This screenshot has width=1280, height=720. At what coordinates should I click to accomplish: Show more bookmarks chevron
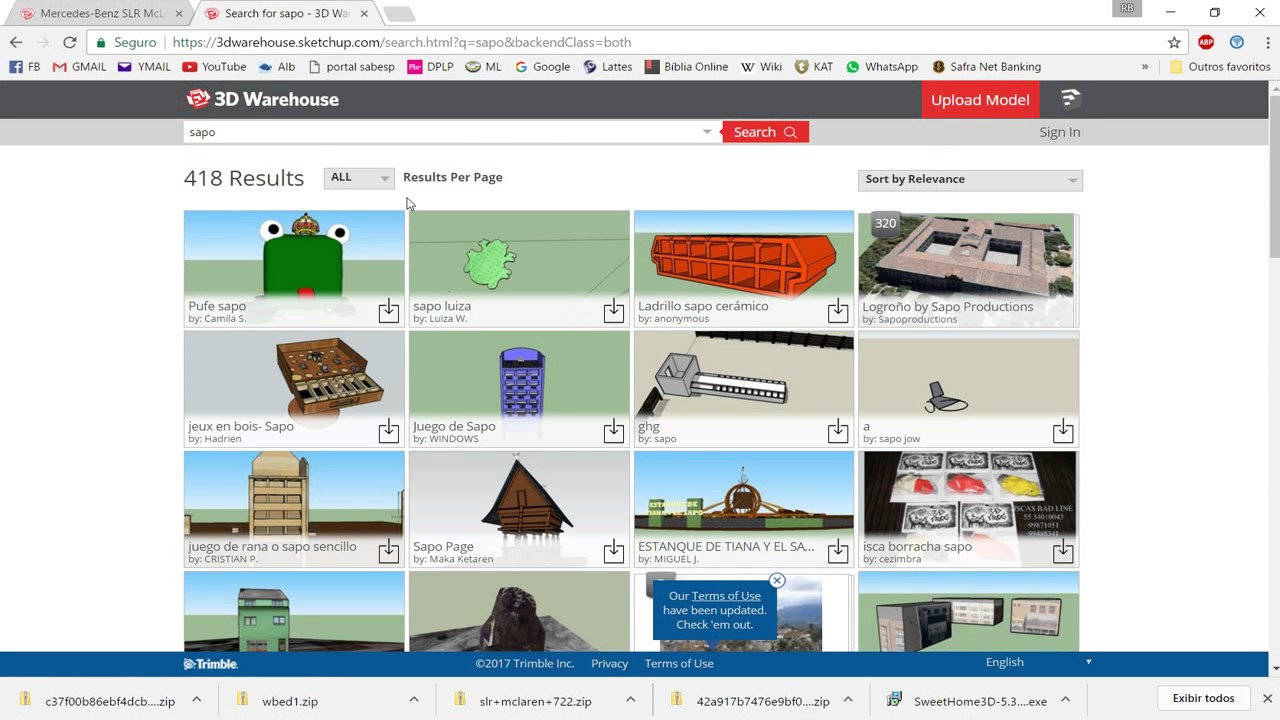pyautogui.click(x=1145, y=67)
